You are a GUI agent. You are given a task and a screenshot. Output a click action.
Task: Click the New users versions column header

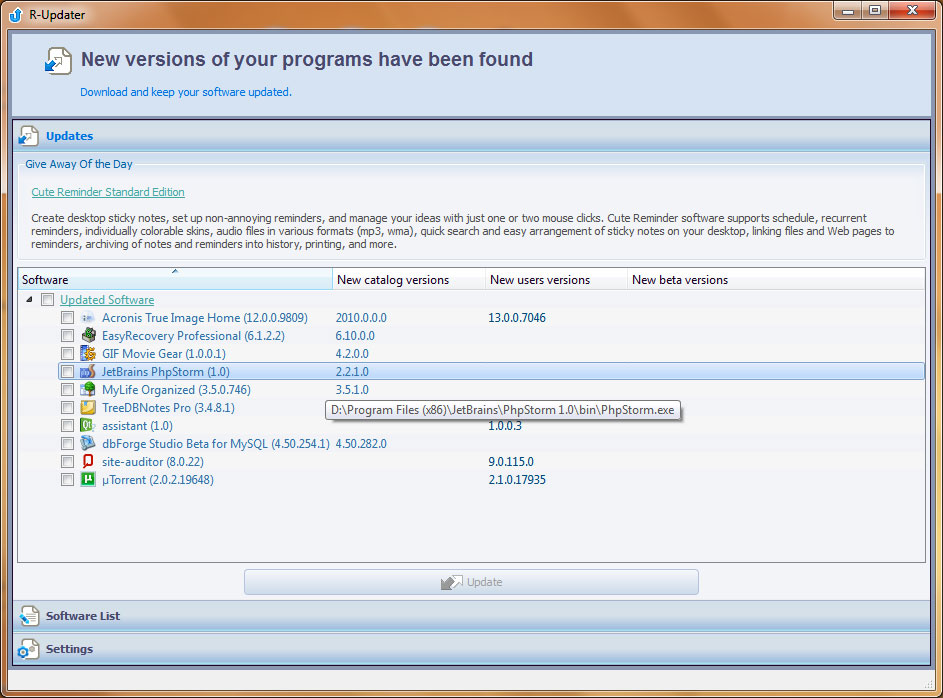pos(556,280)
